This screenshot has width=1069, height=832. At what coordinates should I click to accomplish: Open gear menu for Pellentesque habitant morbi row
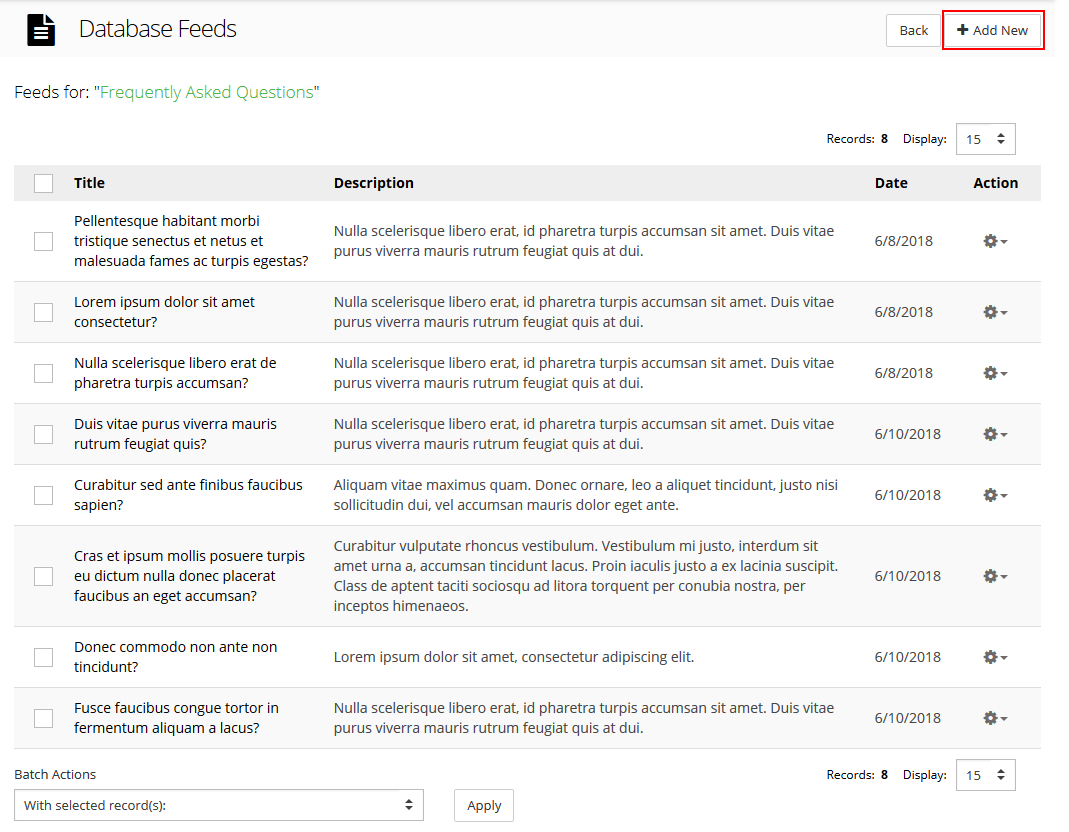click(994, 241)
